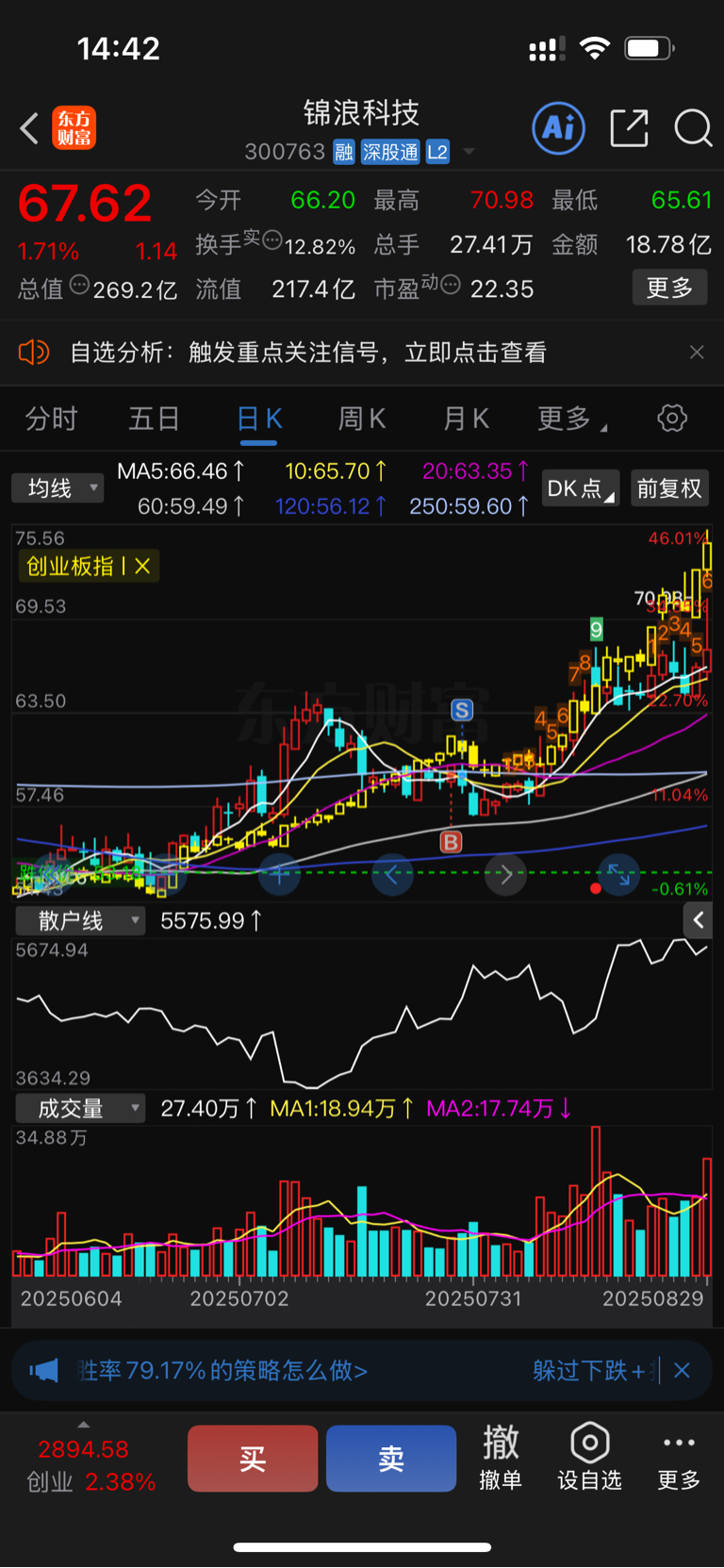Open chart settings gear
724x1568 pixels.
pos(672,419)
